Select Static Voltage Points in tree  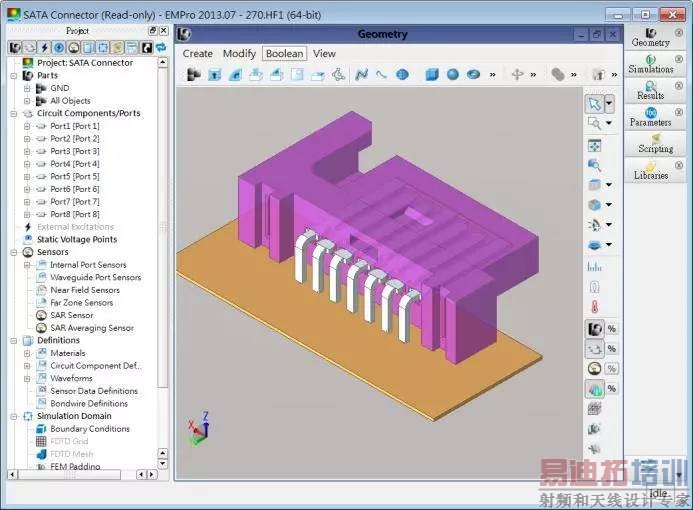click(x=77, y=240)
